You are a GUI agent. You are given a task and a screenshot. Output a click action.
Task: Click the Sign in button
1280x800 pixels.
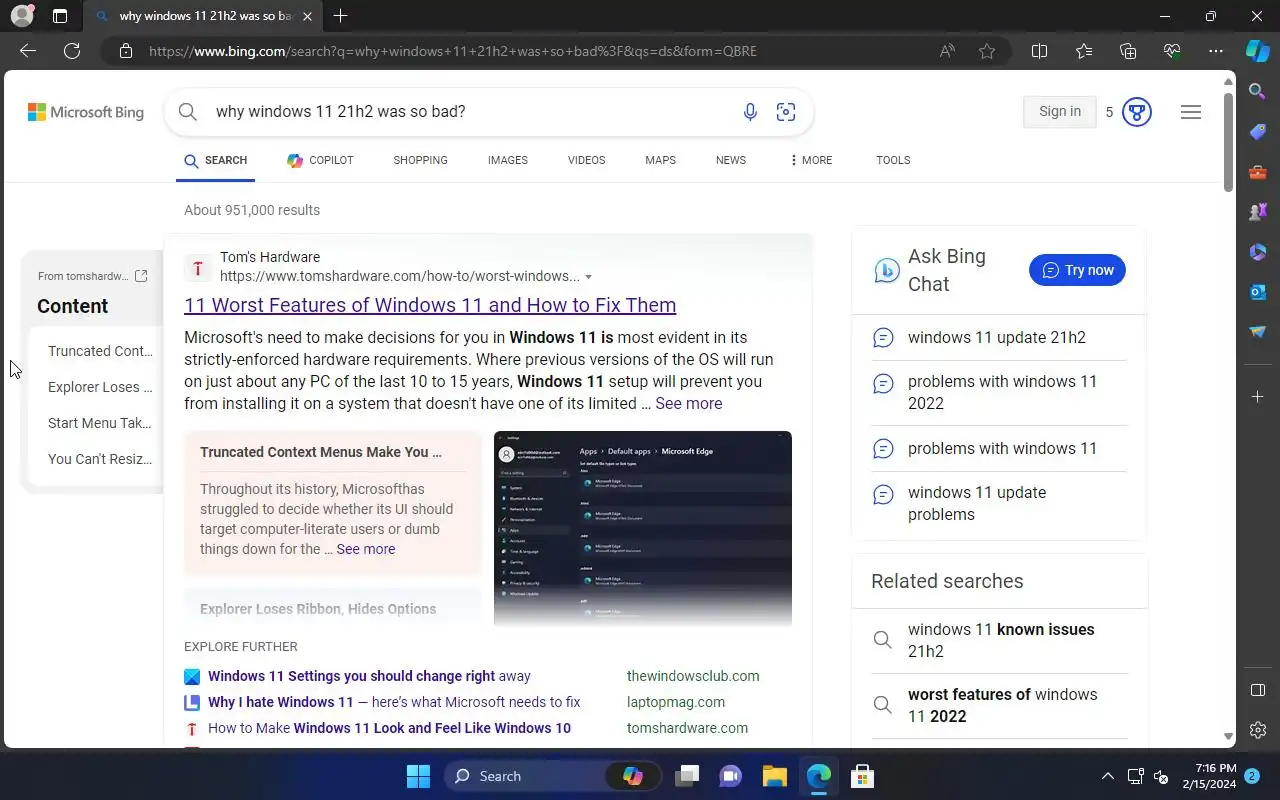(1060, 112)
